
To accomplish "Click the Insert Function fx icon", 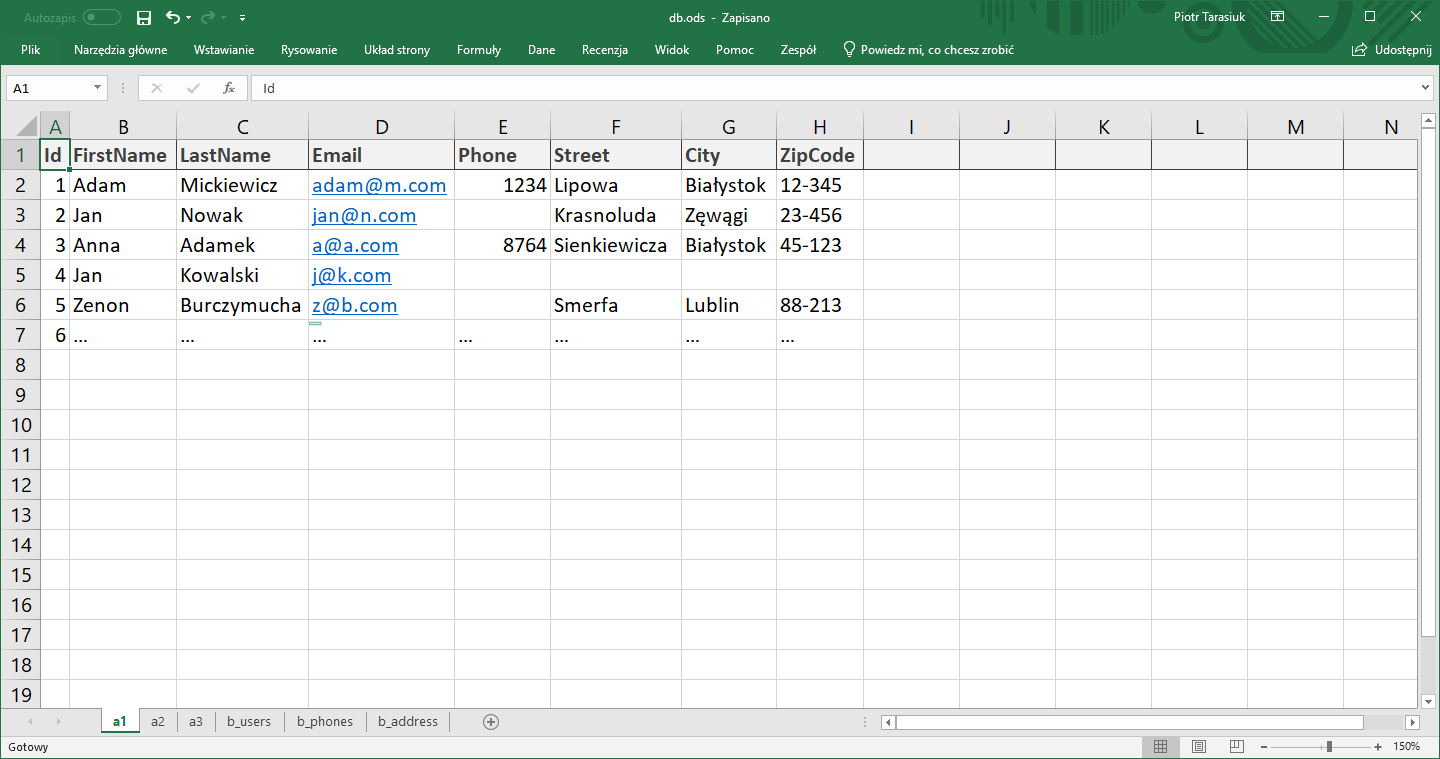I will (229, 88).
